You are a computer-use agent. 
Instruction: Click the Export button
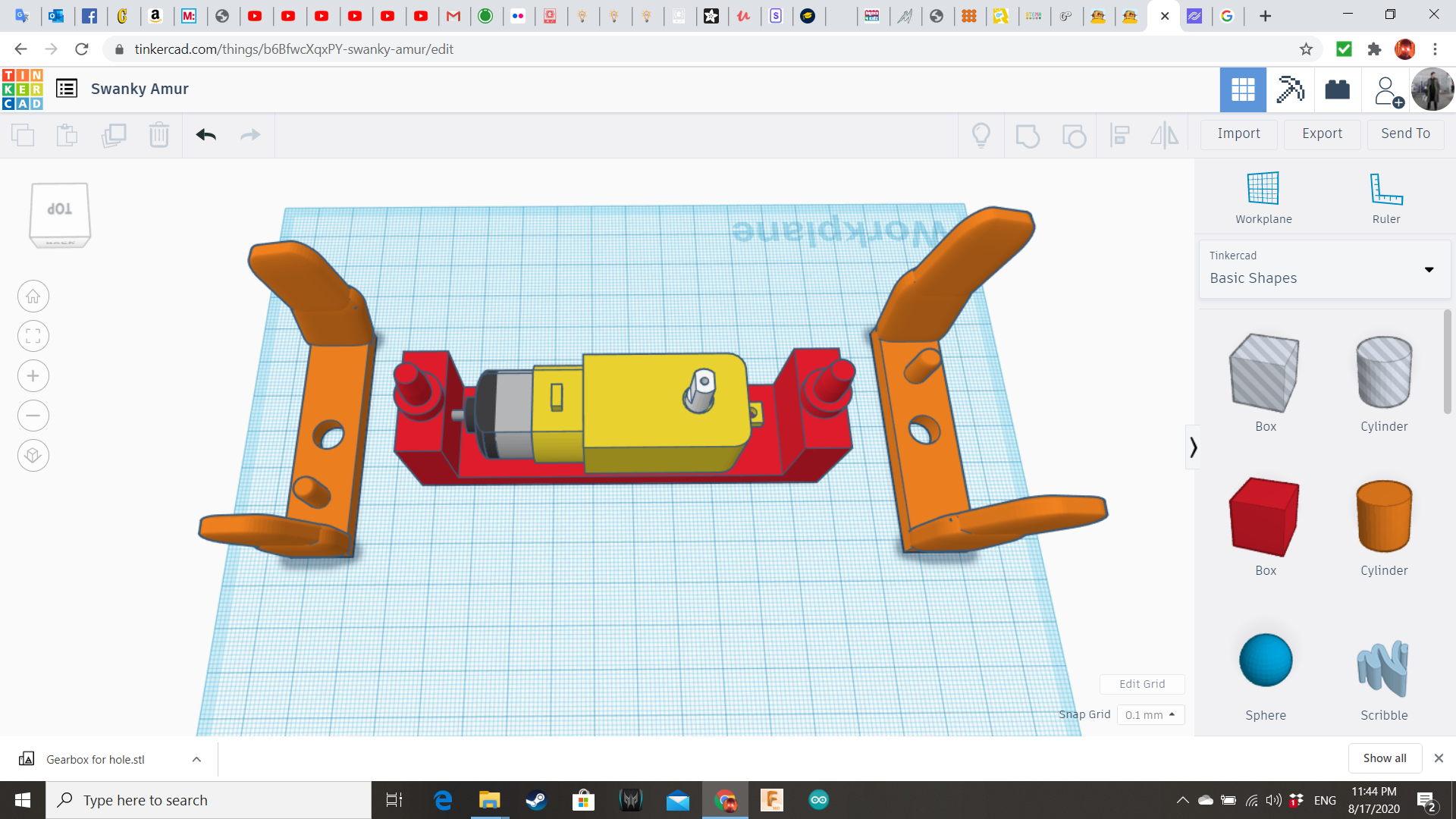tap(1321, 133)
